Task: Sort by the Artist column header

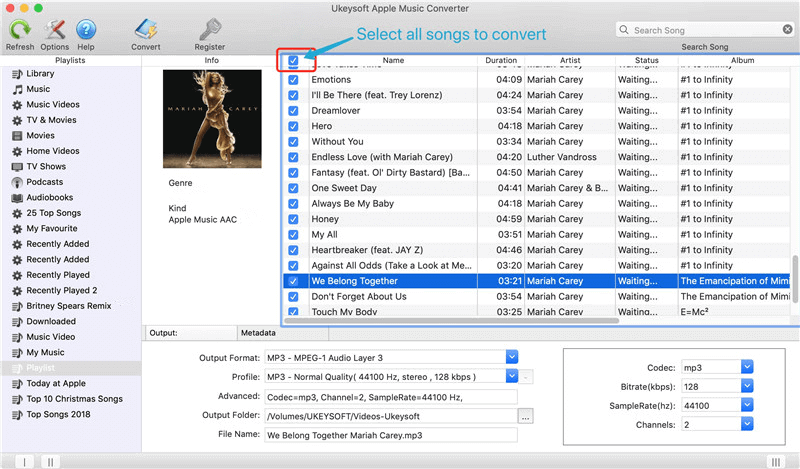Action: 570,60
